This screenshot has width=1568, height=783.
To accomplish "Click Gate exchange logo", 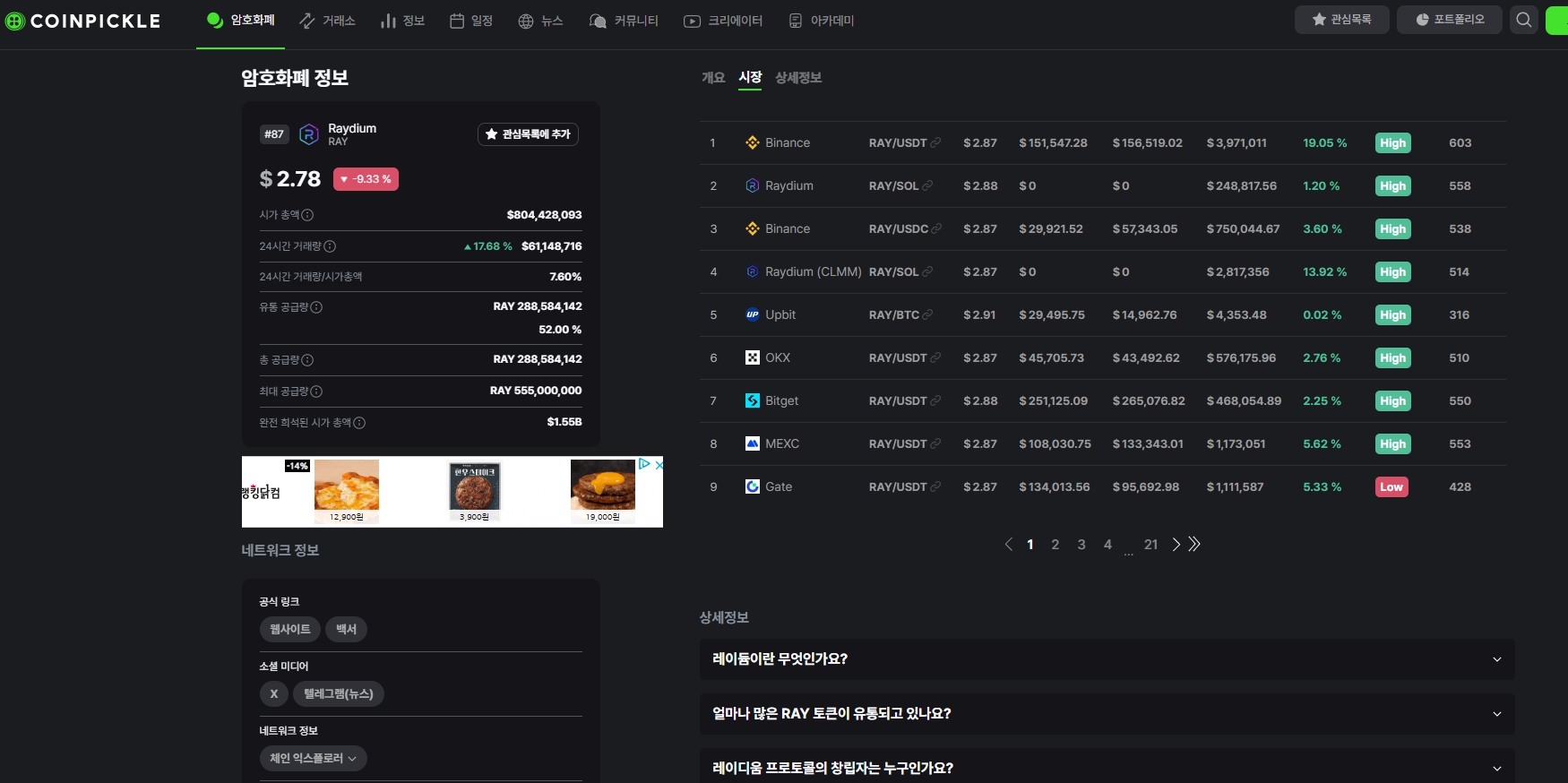I will pos(753,486).
